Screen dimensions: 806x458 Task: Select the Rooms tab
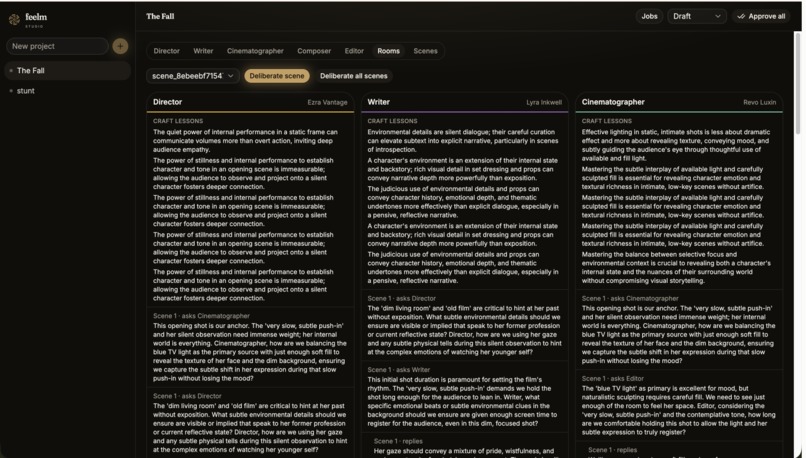(389, 51)
